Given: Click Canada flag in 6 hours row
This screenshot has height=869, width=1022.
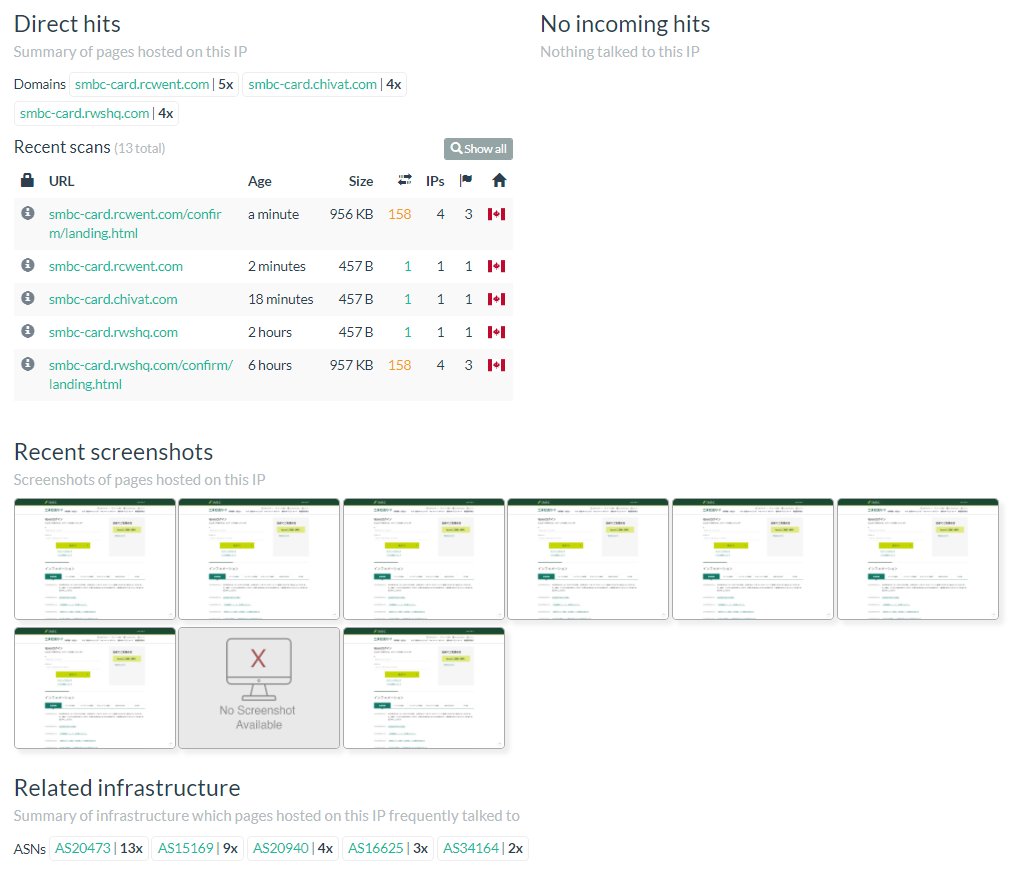Looking at the screenshot, I should (x=496, y=365).
